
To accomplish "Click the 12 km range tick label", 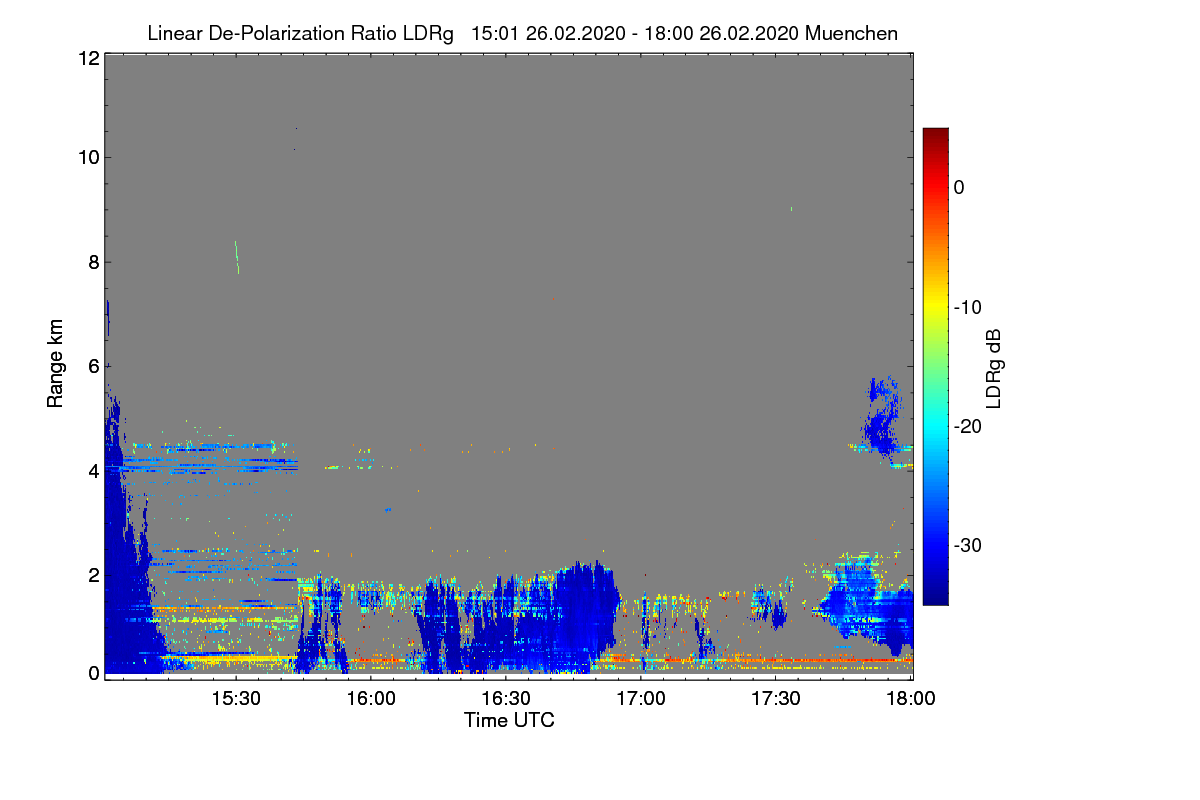I will pos(88,58).
